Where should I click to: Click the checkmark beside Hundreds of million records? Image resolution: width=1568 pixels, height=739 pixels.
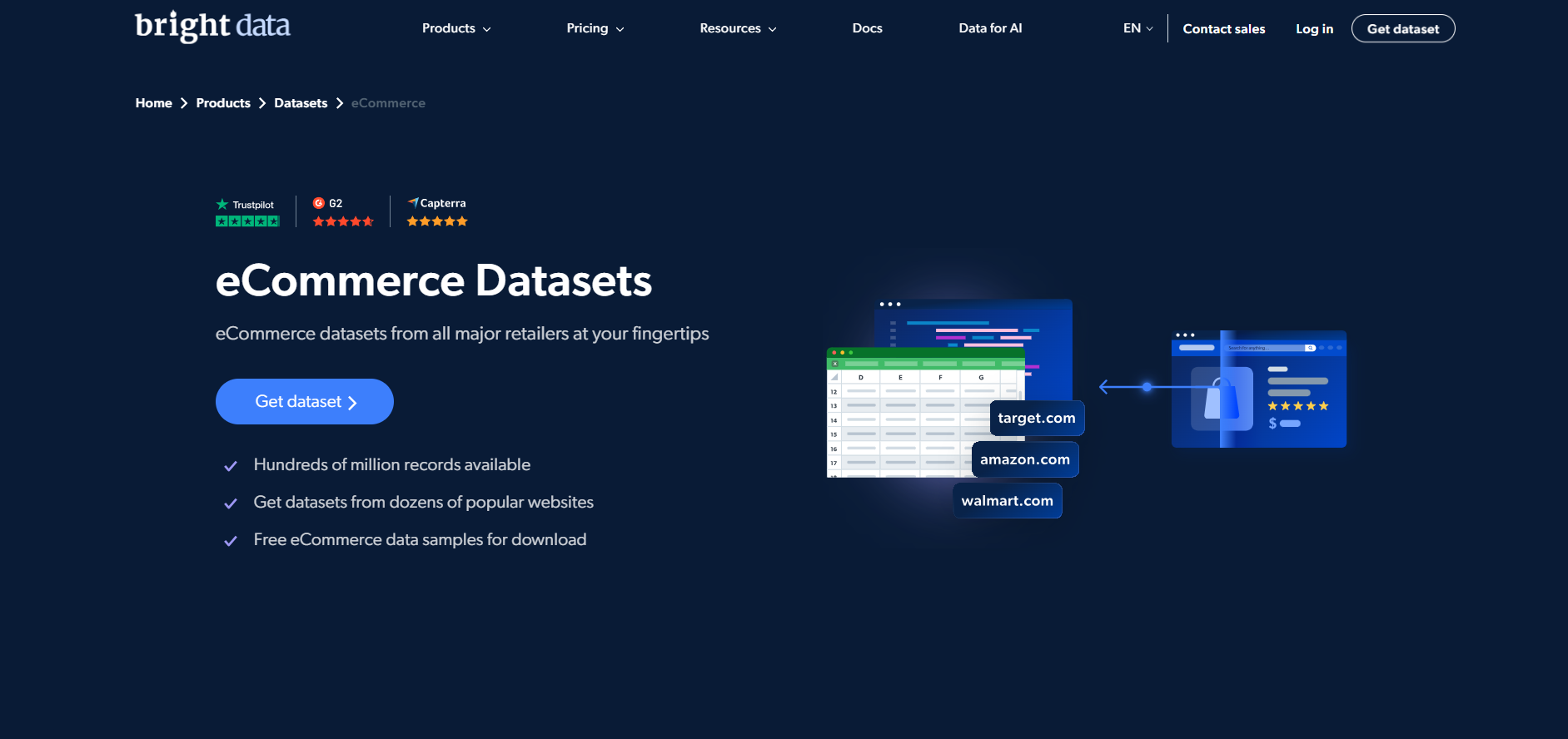click(231, 466)
